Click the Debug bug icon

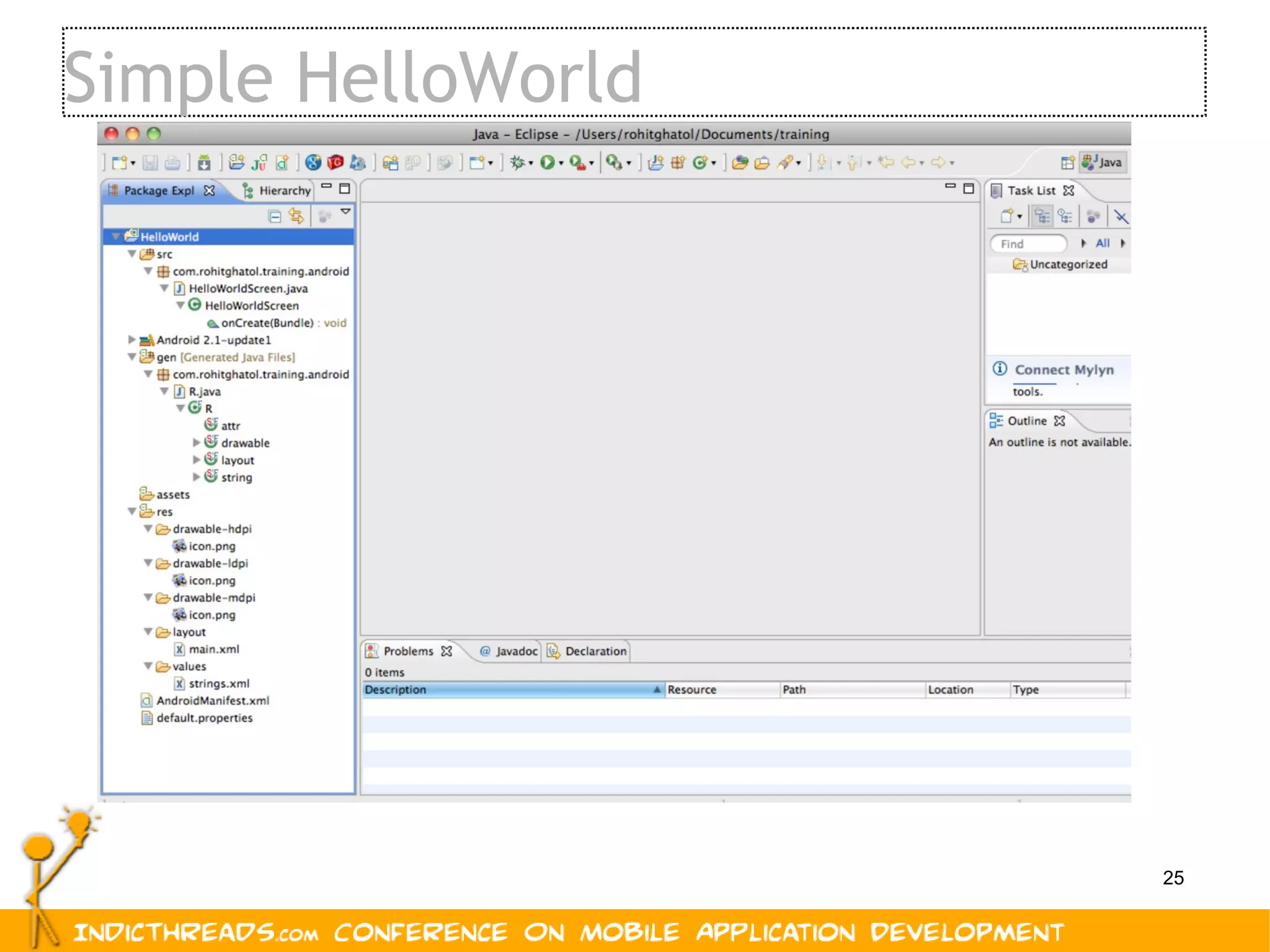coord(518,162)
